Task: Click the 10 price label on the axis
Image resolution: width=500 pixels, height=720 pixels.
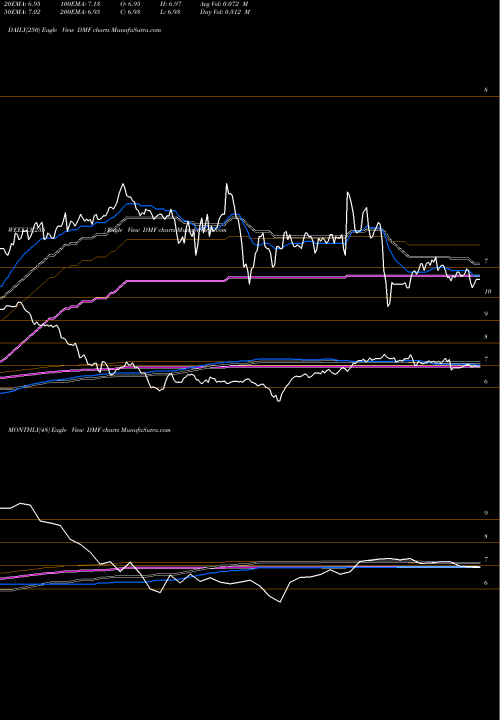Action: pos(488,292)
